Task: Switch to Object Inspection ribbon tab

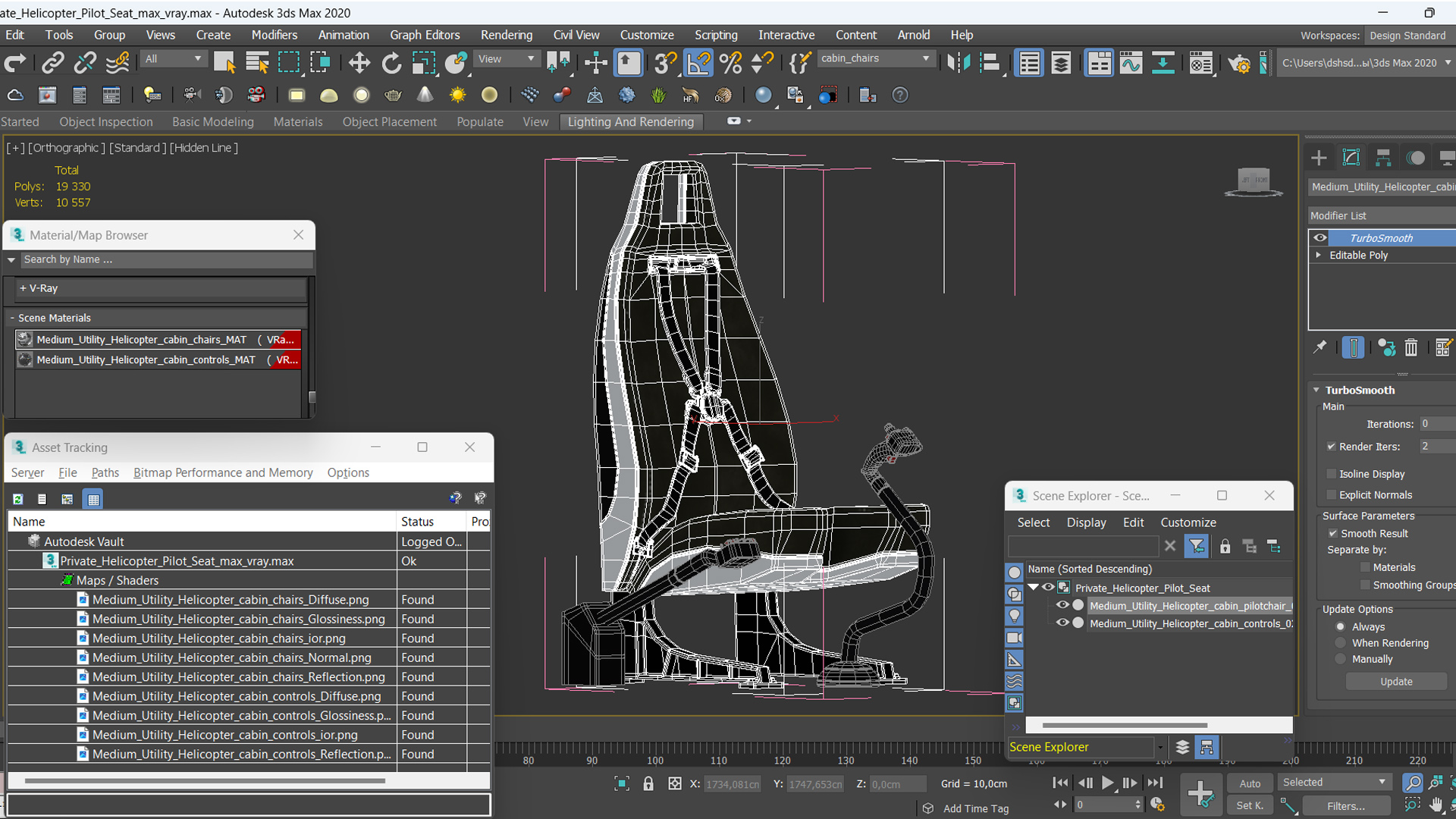Action: coord(106,121)
